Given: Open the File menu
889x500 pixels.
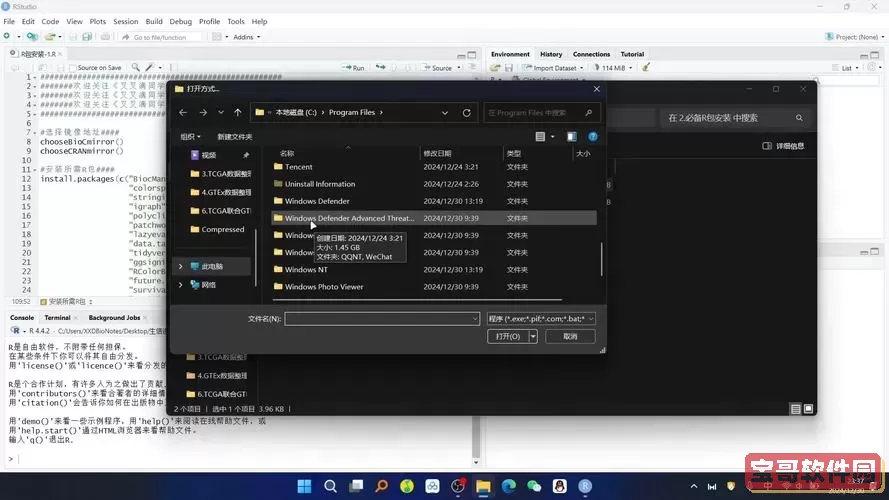Looking at the screenshot, I should click(x=9, y=22).
